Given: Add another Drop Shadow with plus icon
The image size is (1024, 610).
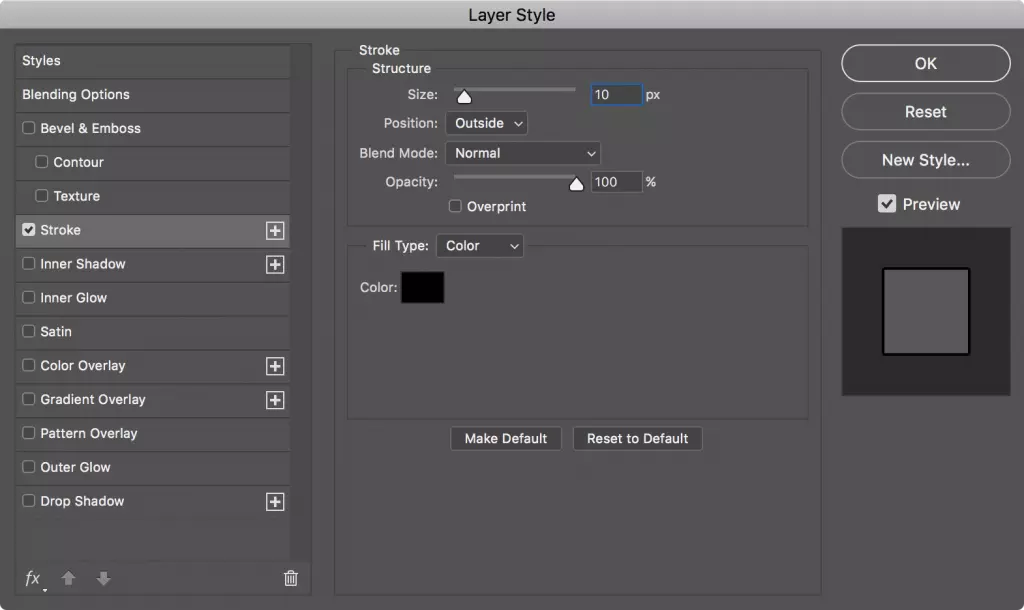Looking at the screenshot, I should point(275,502).
